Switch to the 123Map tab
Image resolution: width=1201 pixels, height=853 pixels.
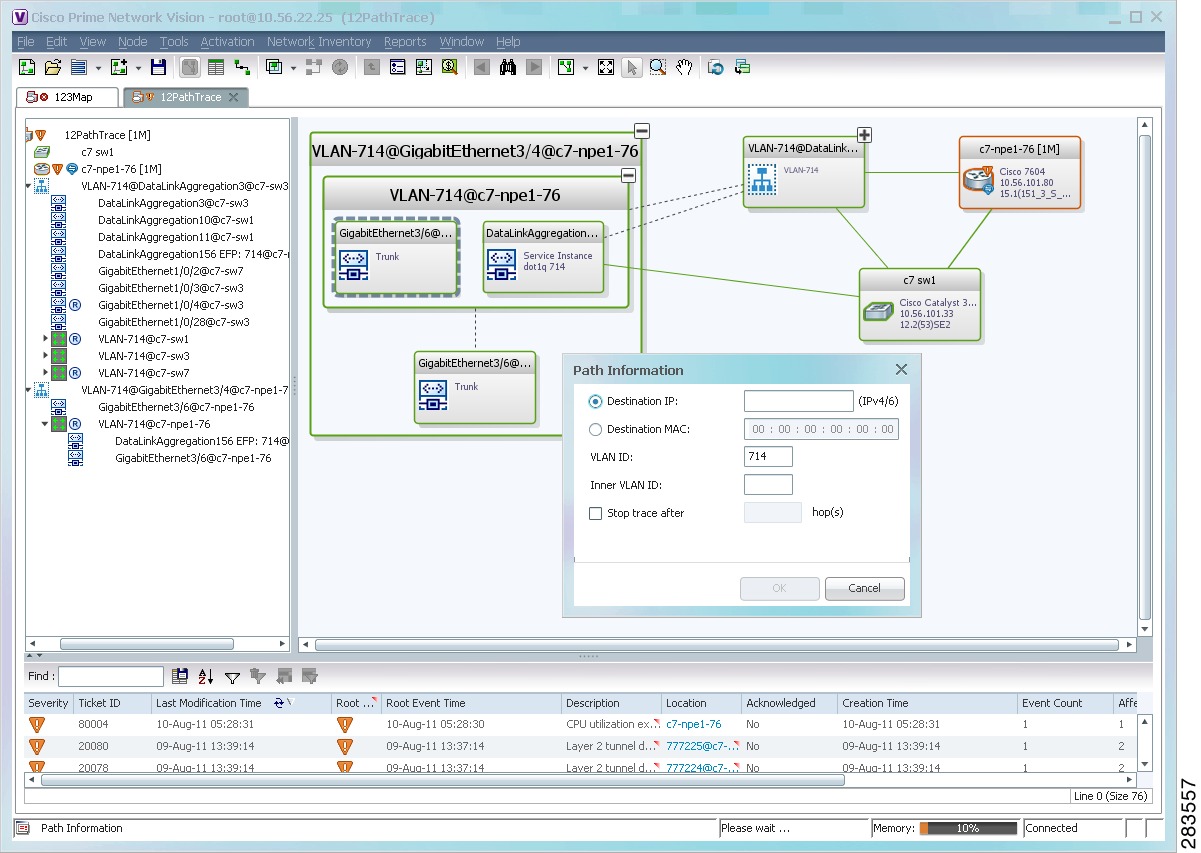tap(66, 97)
